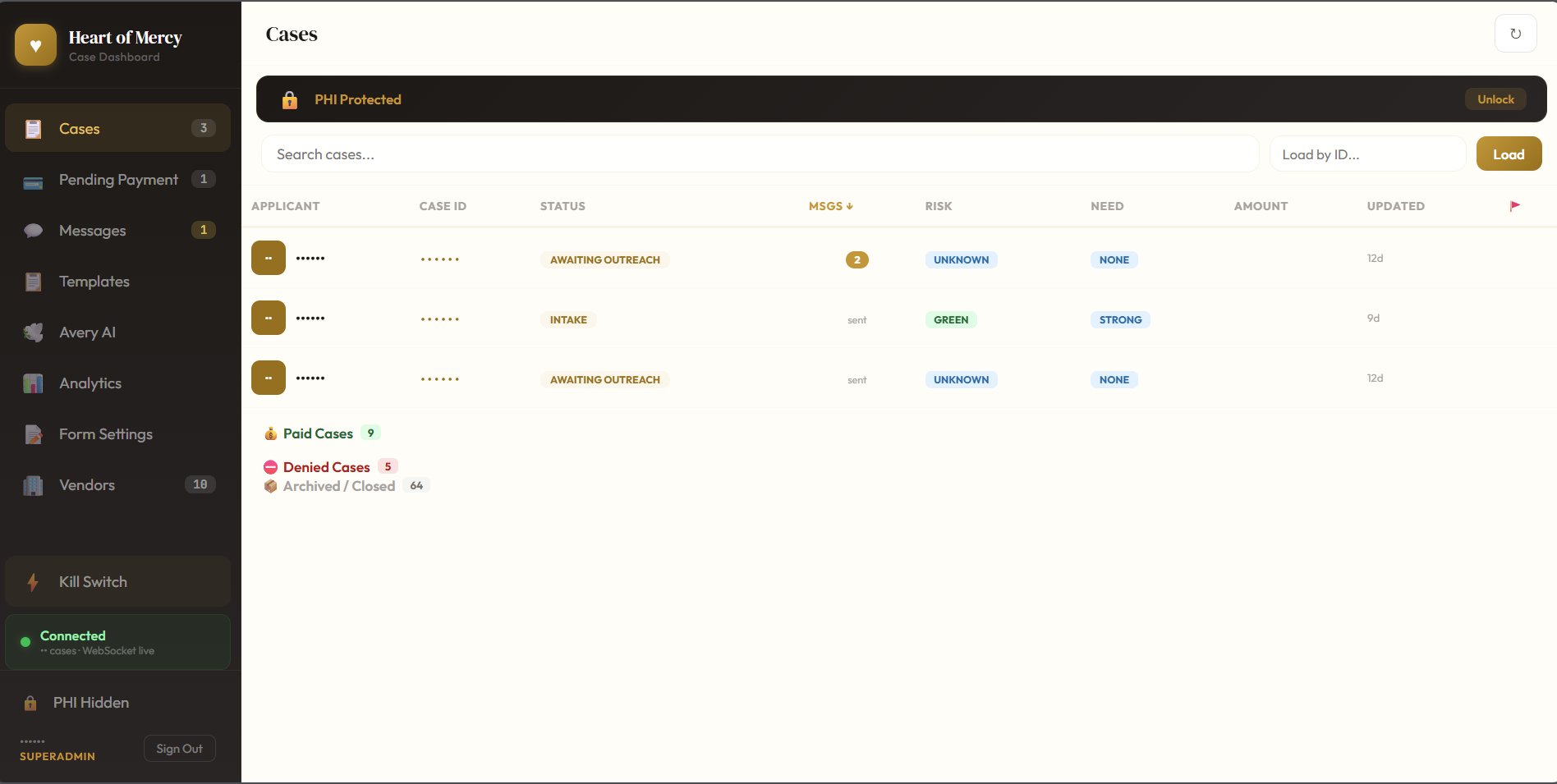Click the Cases clipboard icon in sidebar
The image size is (1557, 784).
coord(33,129)
